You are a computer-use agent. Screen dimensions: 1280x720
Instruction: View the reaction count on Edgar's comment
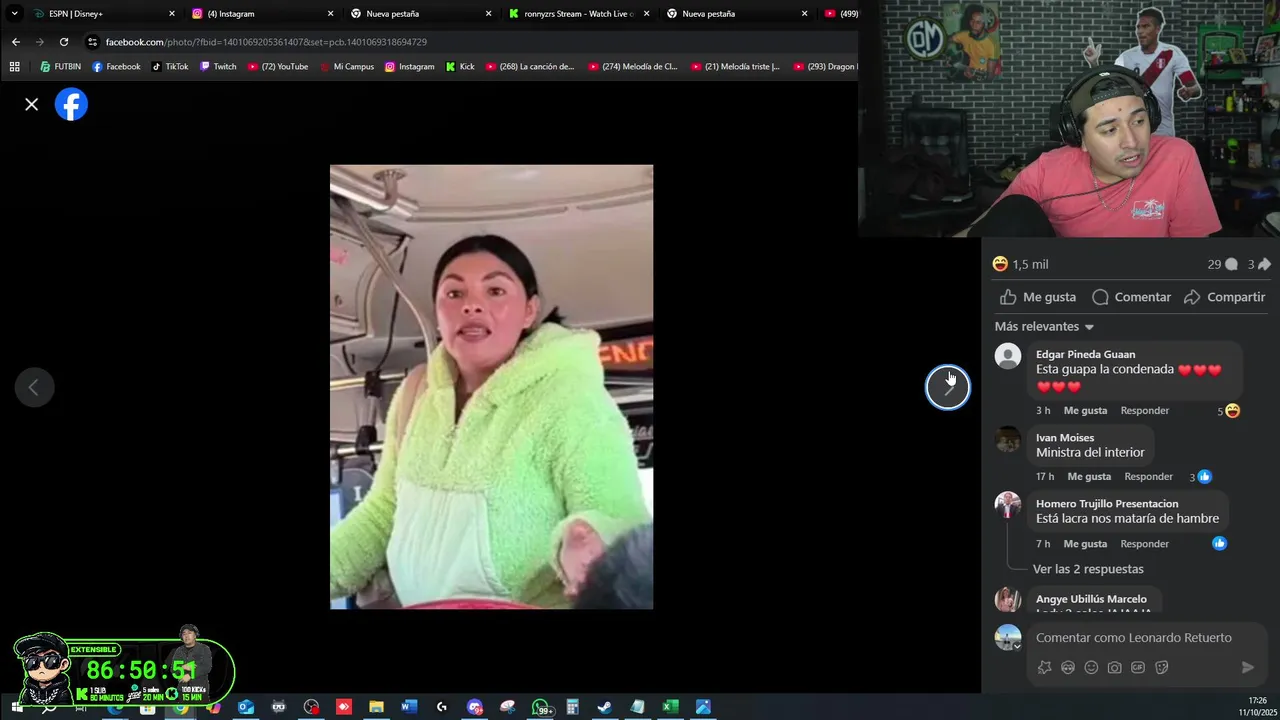point(1228,411)
